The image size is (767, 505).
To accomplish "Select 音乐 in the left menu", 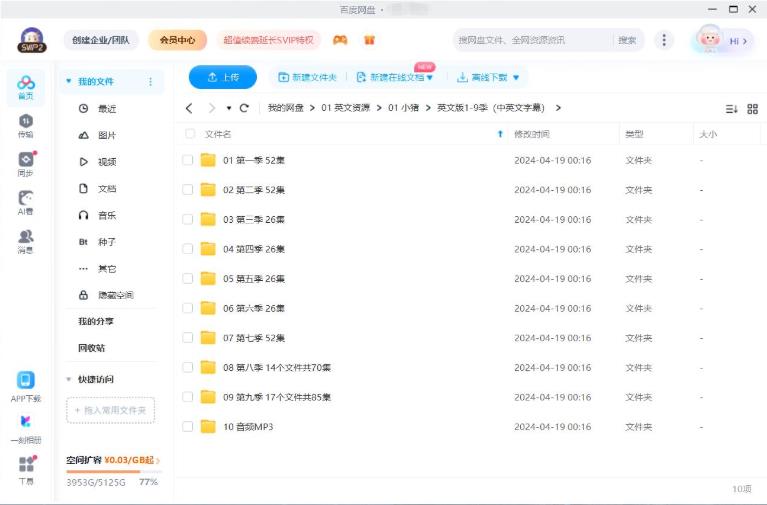I will click(97, 215).
